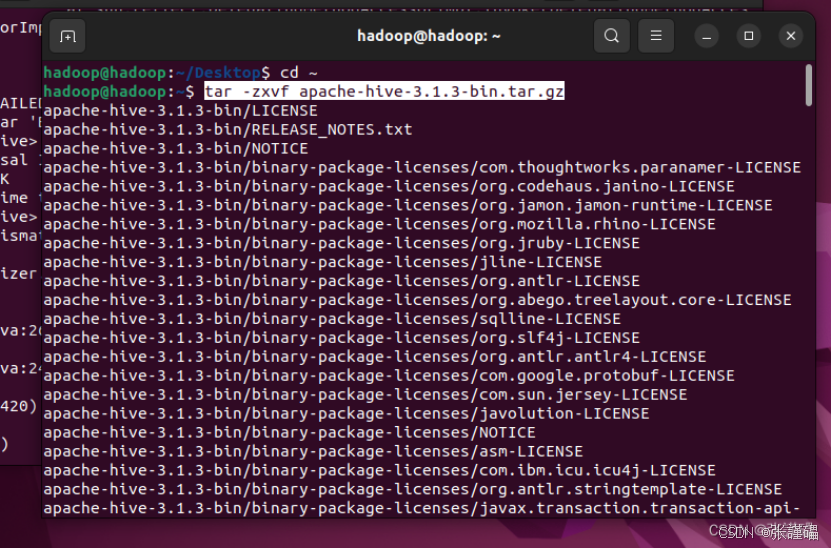831x549 pixels.
Task: Click the org.abego.treelayout.core-LICENSE line
Action: point(418,300)
